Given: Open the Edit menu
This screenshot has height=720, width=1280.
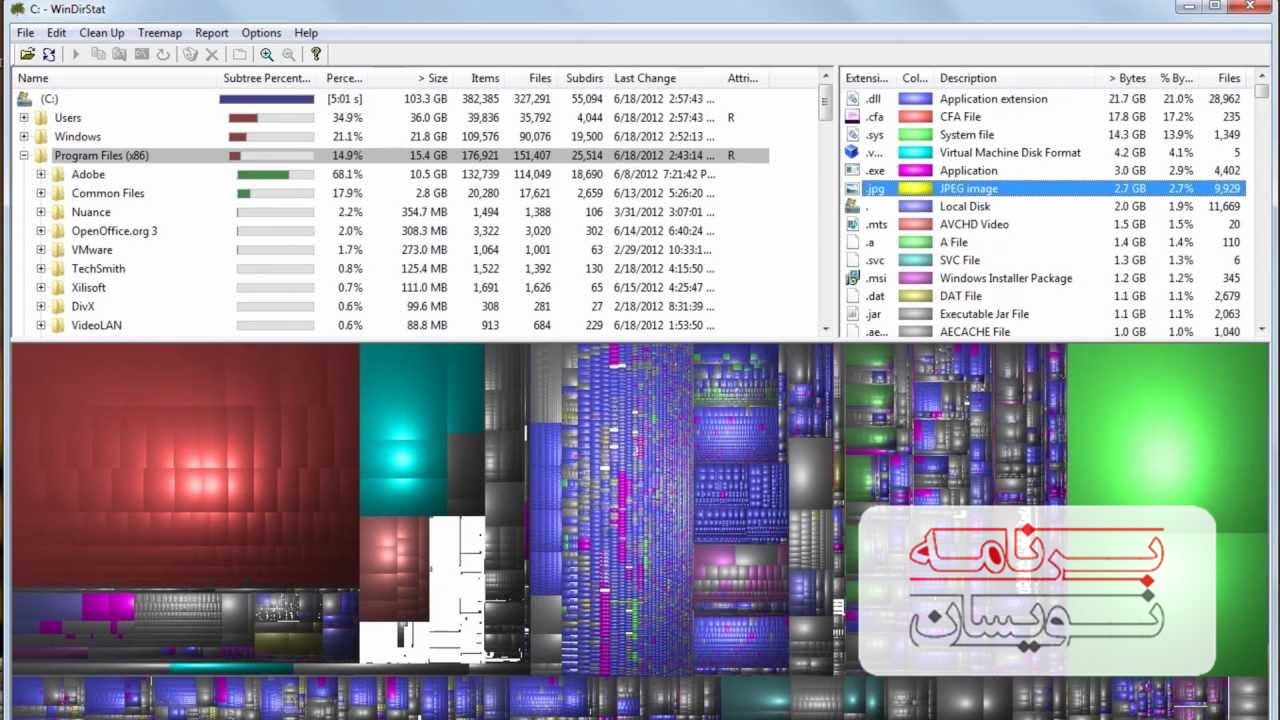Looking at the screenshot, I should pos(56,33).
